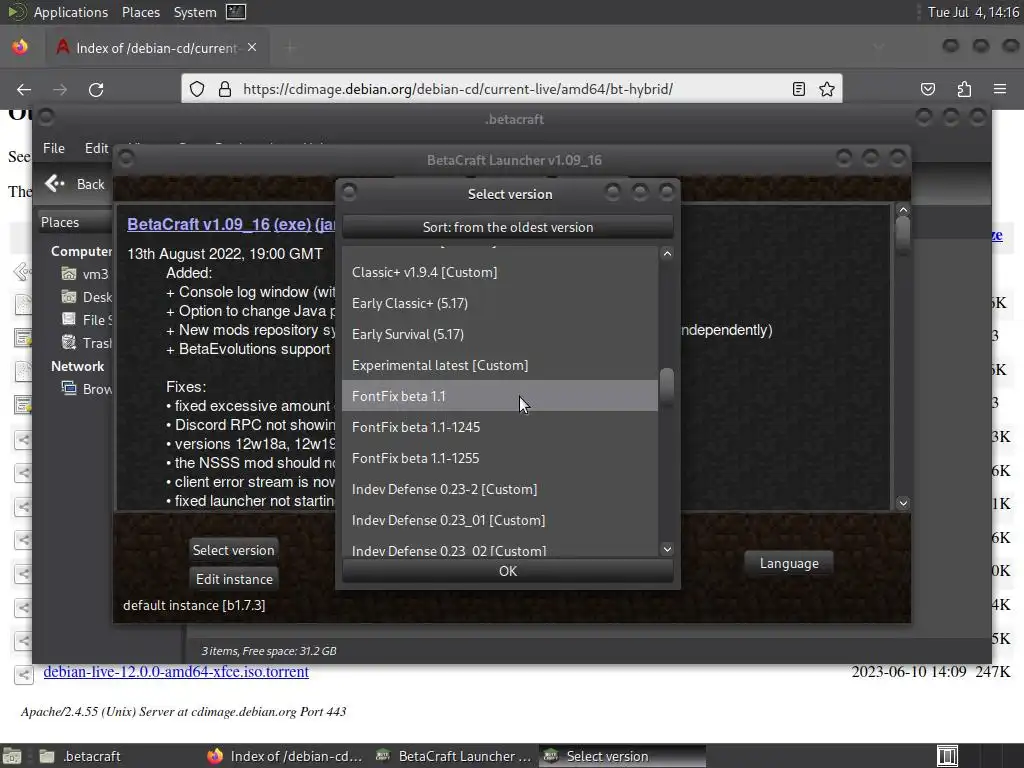Viewport: 1024px width, 768px height.
Task: Click the Back arrow in file manager
Action: (55, 184)
